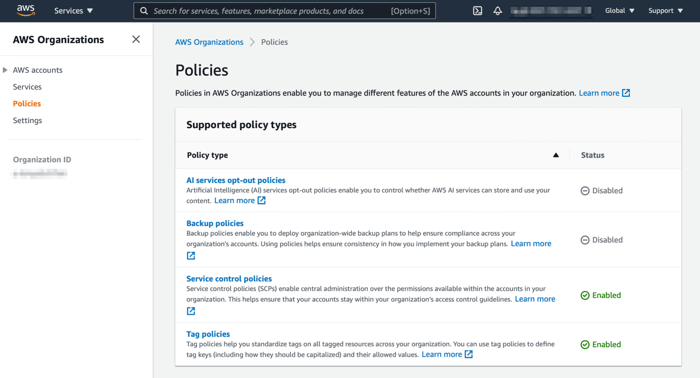Open AI services opt-out policies
This screenshot has height=378, width=700.
point(236,180)
